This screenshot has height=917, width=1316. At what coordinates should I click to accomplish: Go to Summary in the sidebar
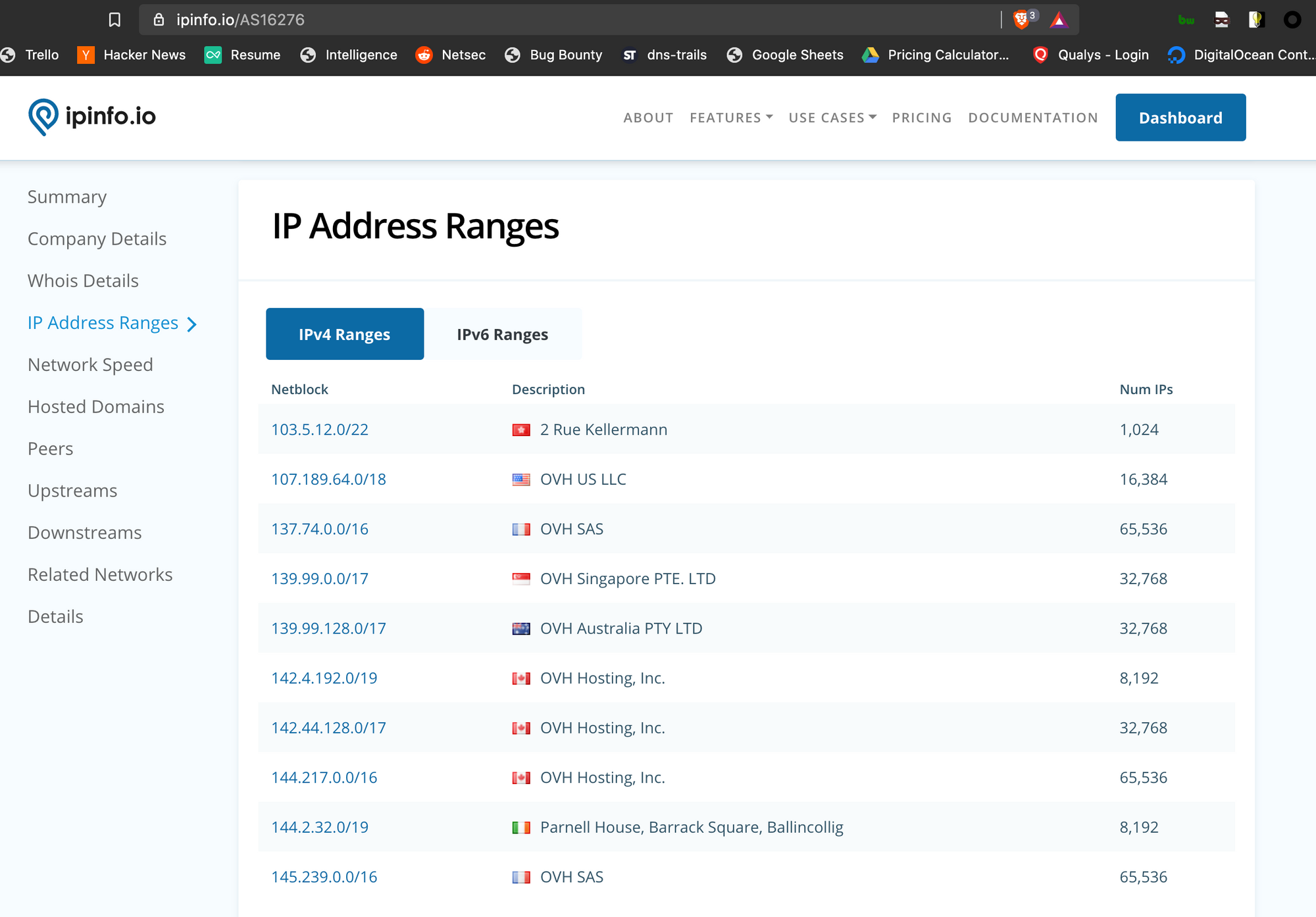click(67, 197)
